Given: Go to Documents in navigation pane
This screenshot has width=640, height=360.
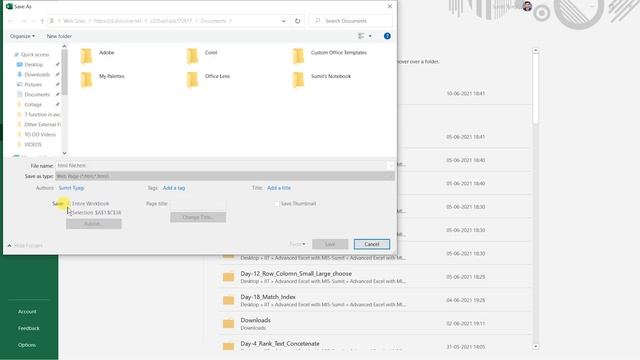Looking at the screenshot, I should coord(33,94).
